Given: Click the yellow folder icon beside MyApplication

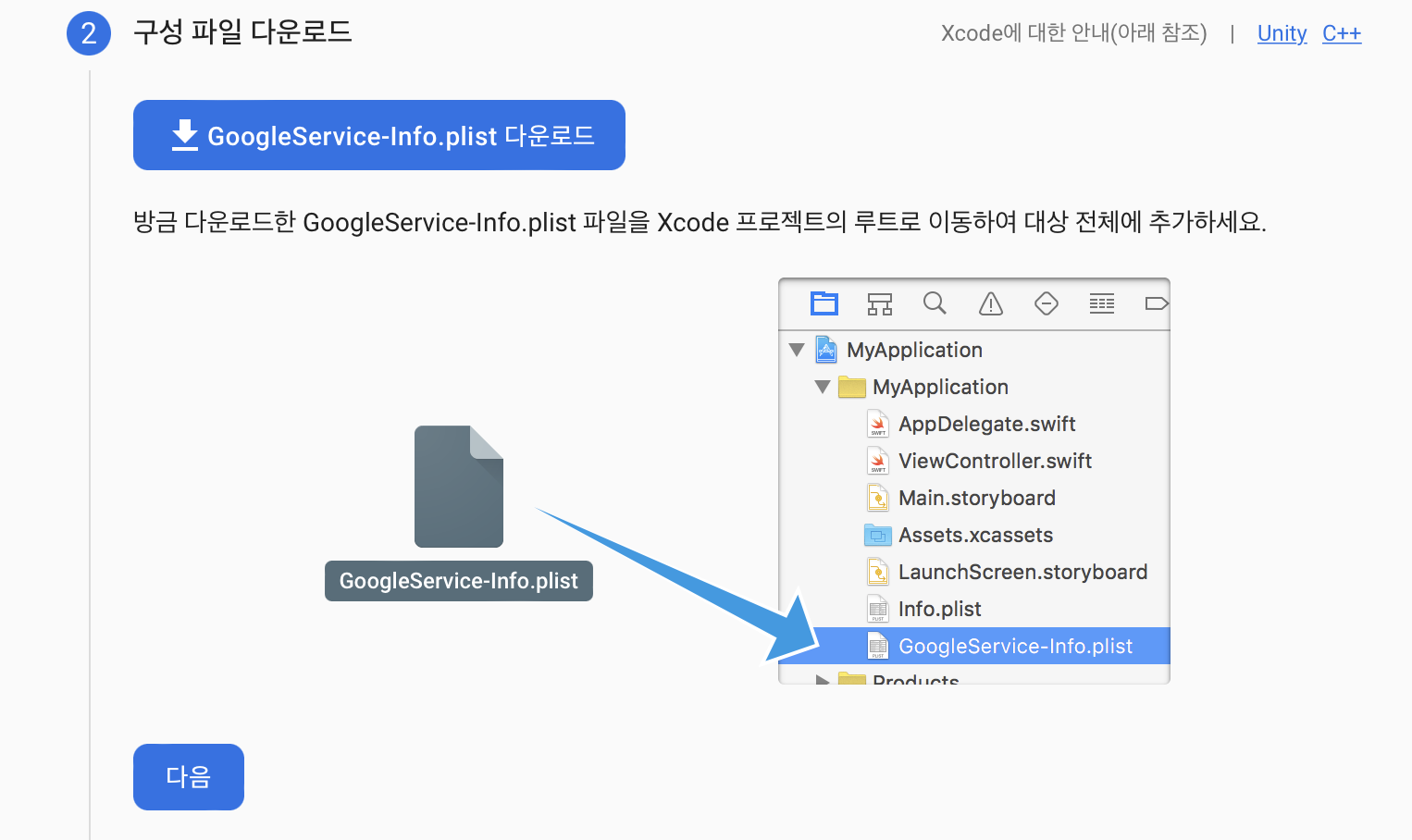Looking at the screenshot, I should coord(852,387).
